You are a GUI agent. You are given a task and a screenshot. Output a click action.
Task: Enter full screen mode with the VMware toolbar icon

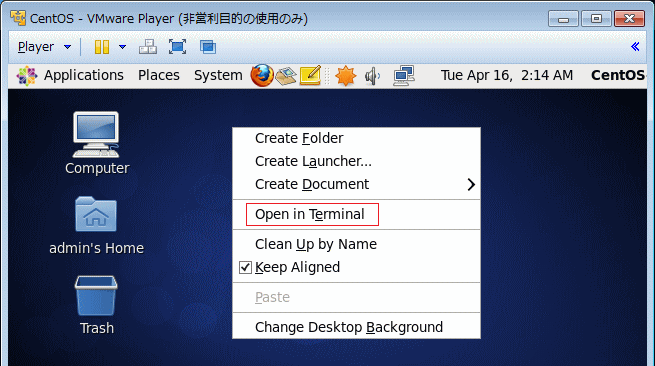click(x=178, y=47)
